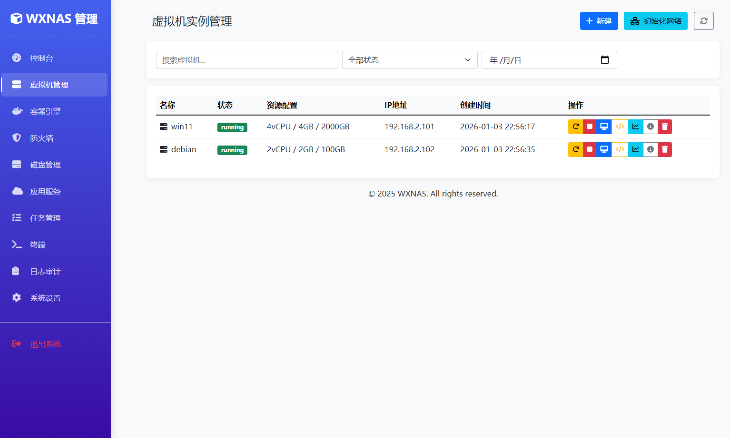Click the 状态 column header
This screenshot has width=732, height=438.
[225, 105]
